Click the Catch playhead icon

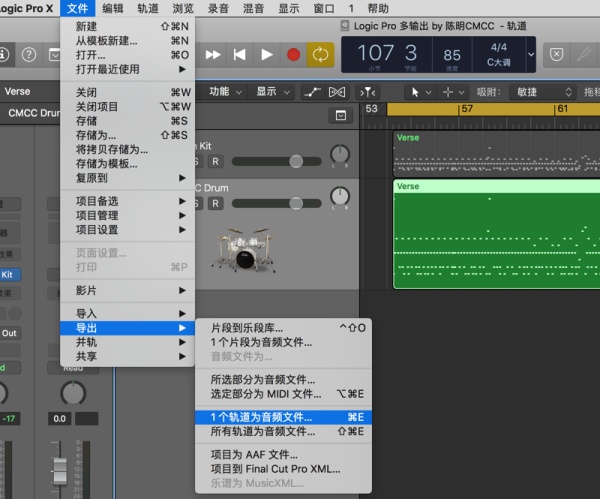click(x=367, y=92)
